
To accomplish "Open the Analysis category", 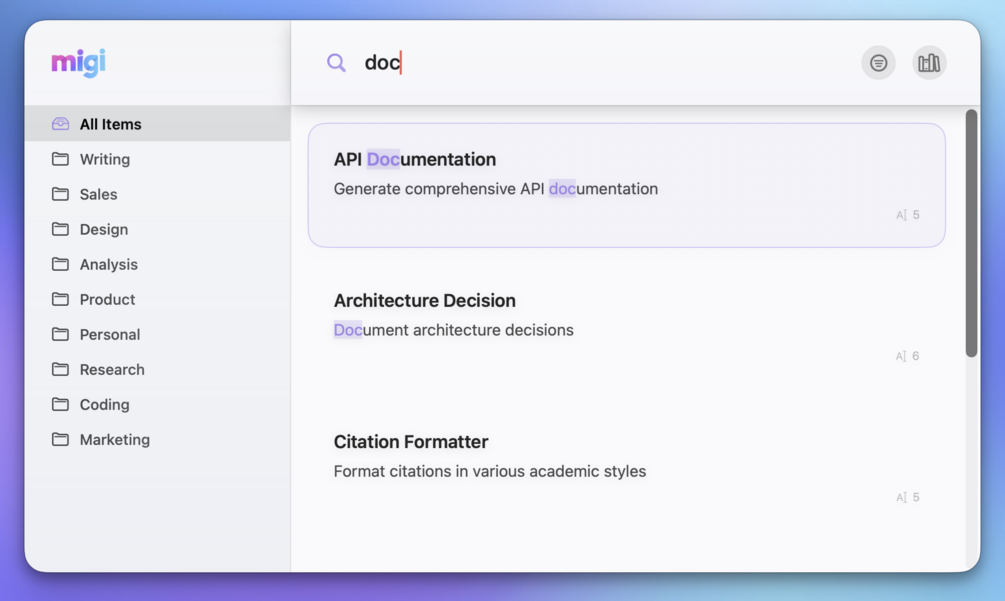I will (108, 264).
